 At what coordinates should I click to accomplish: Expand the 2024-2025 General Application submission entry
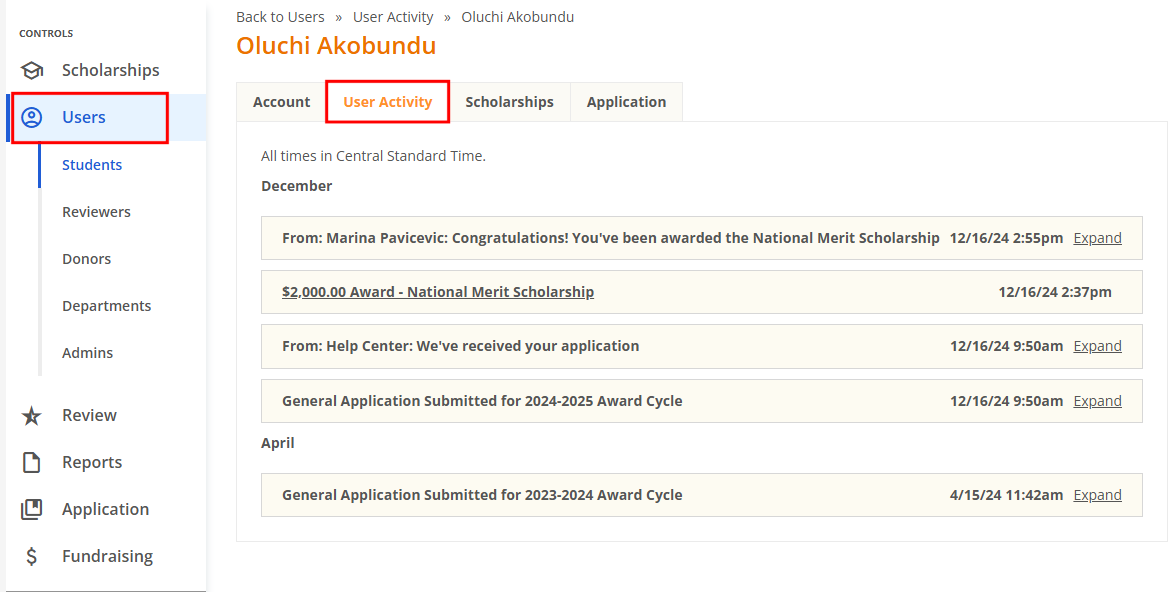coord(1097,400)
